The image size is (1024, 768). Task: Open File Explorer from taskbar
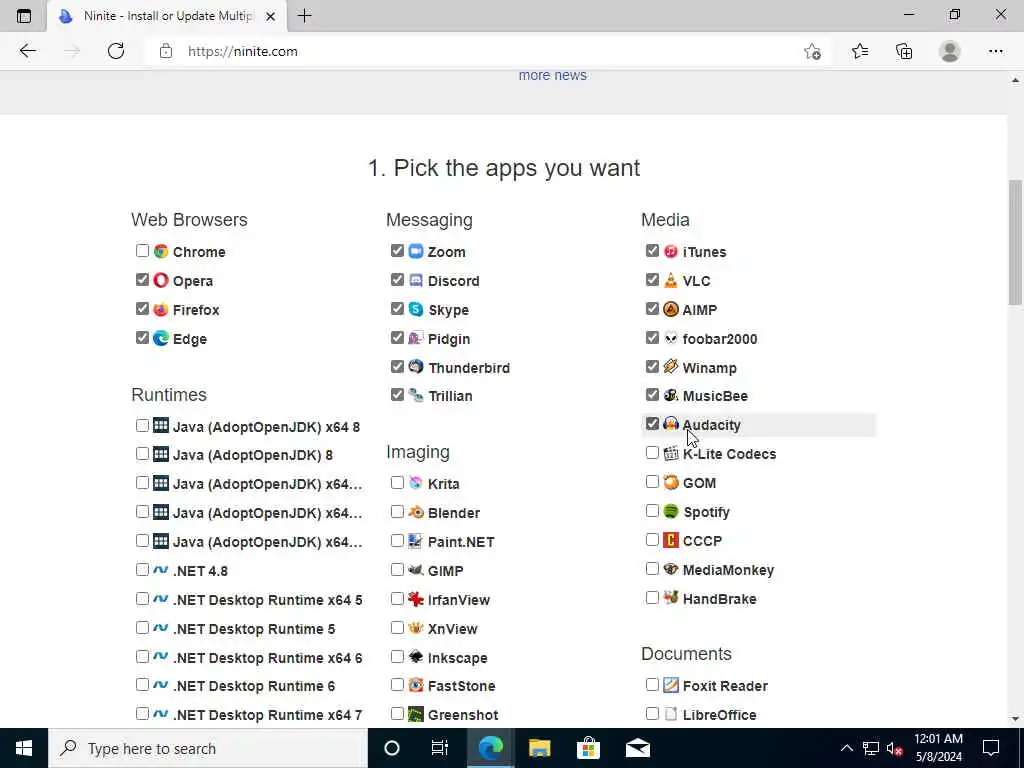point(539,748)
